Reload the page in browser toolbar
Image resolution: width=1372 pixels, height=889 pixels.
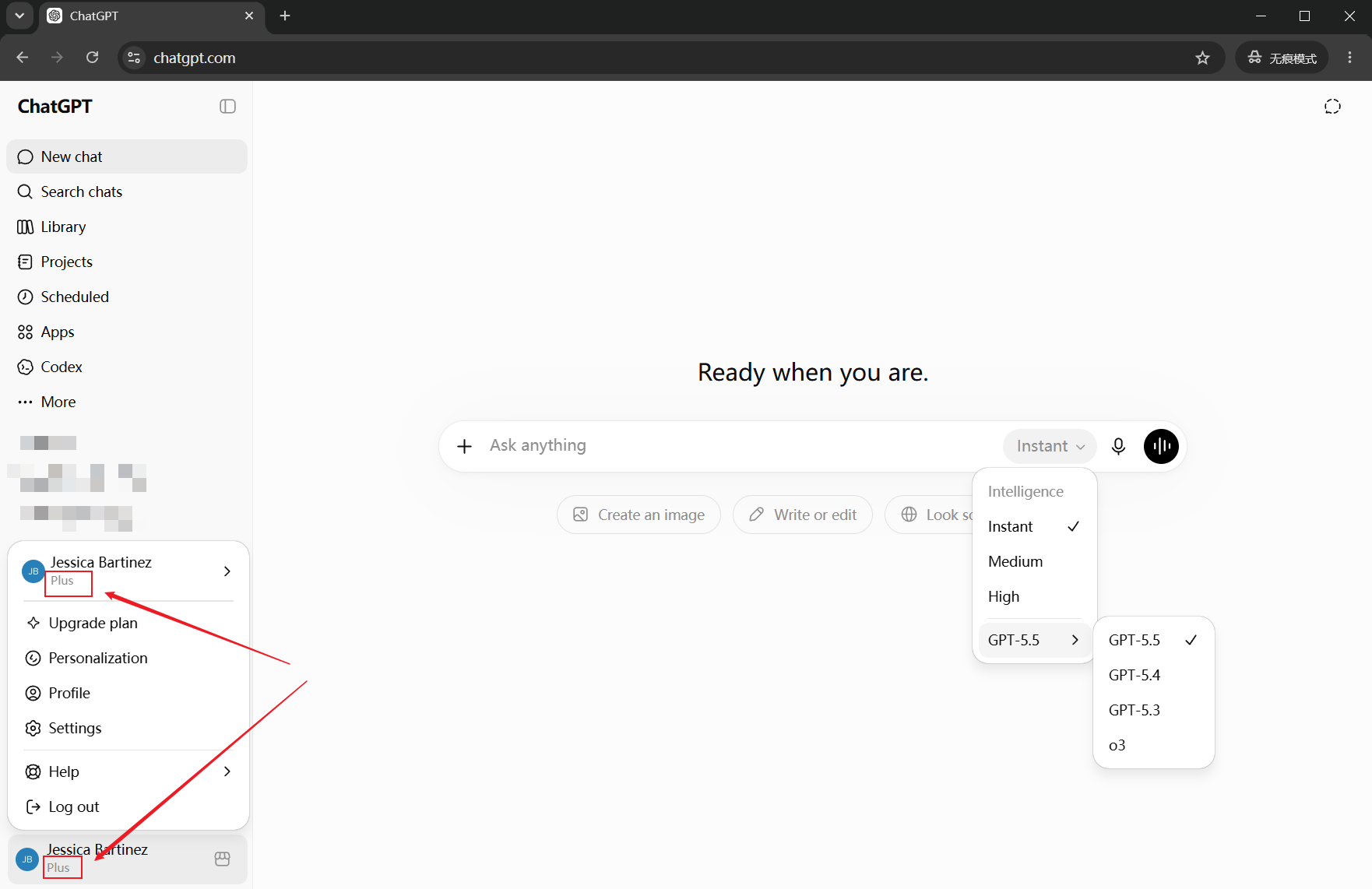click(x=92, y=58)
